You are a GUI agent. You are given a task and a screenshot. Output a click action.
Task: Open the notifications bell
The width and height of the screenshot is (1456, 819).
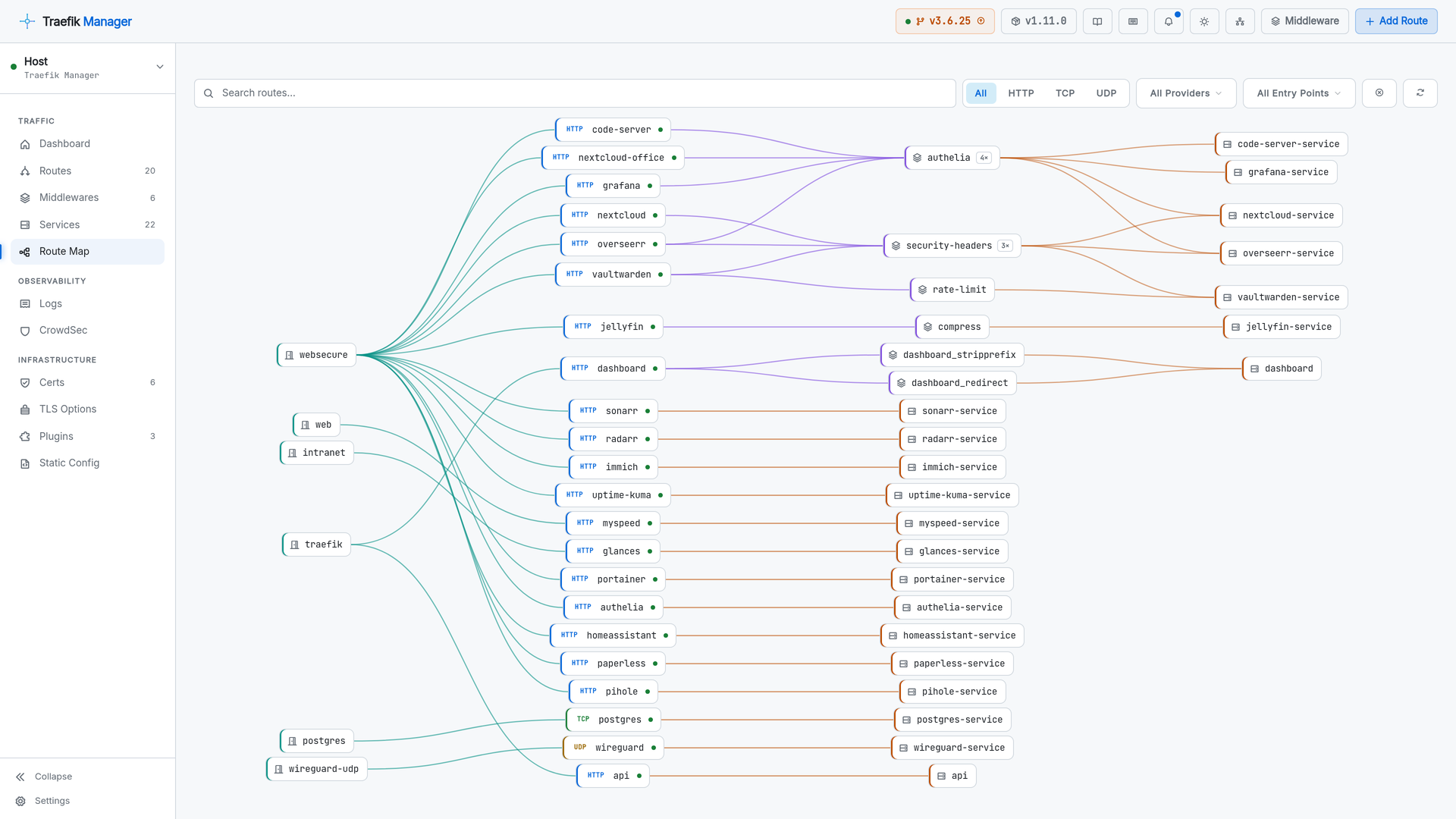[1169, 21]
